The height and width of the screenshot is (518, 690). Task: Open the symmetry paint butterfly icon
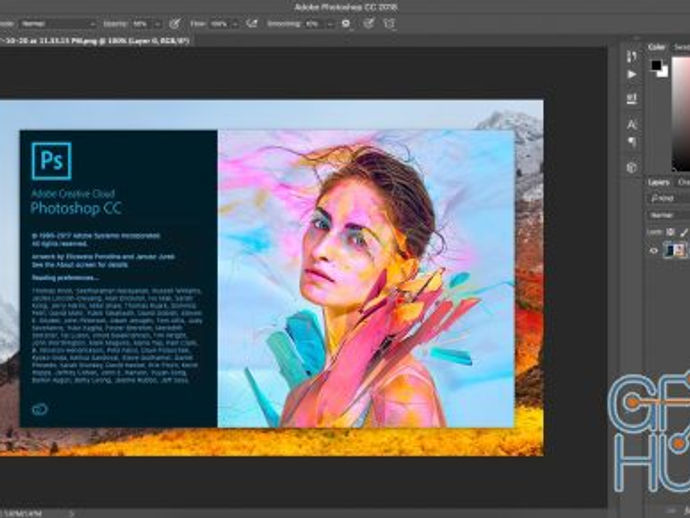389,24
